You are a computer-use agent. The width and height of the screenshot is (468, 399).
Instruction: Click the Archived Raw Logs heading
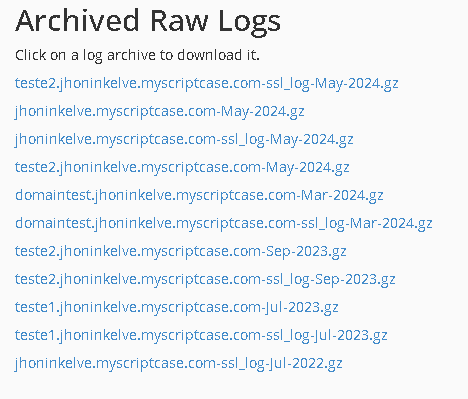[148, 21]
